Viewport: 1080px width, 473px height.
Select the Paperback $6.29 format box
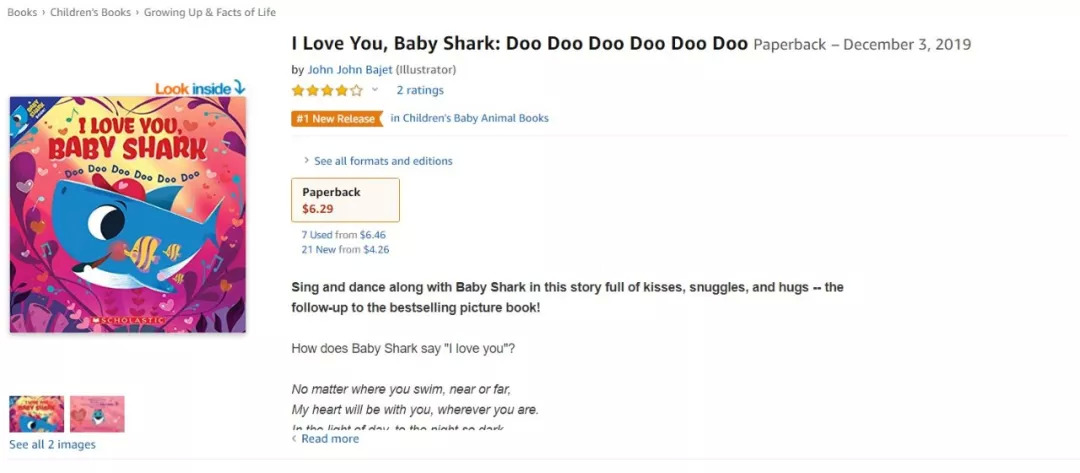(x=345, y=200)
